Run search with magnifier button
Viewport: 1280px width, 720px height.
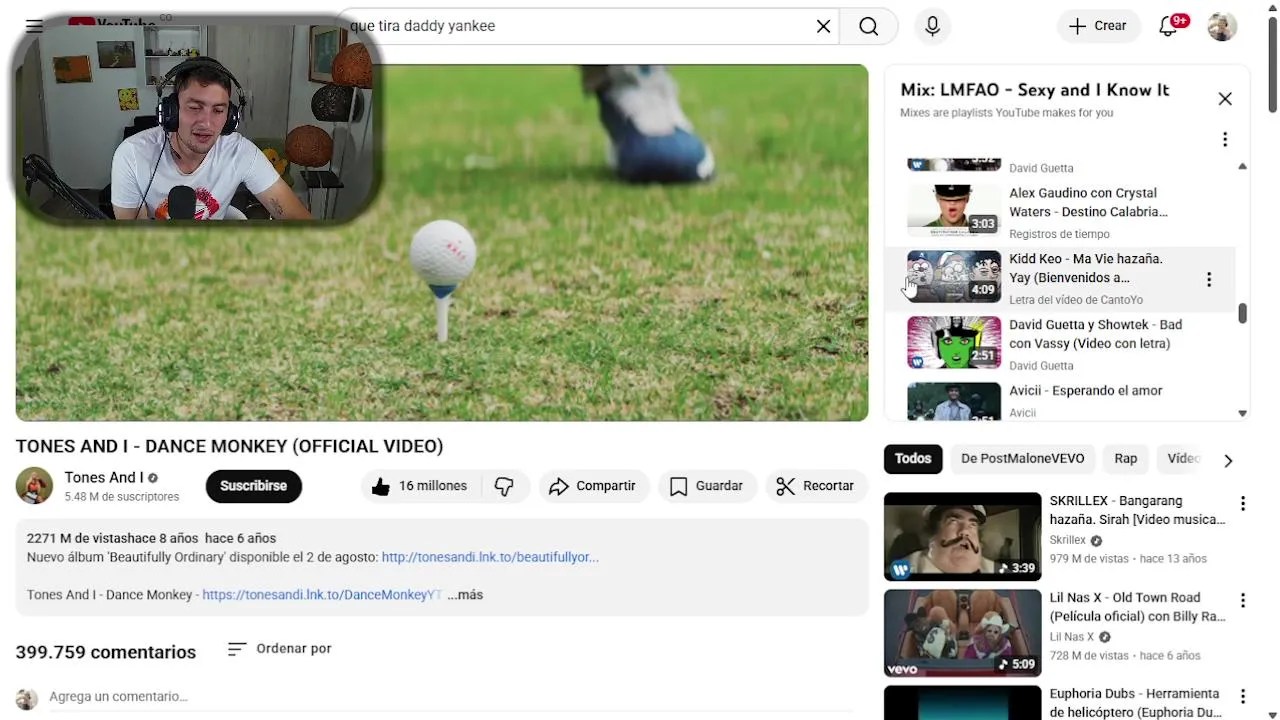868,26
